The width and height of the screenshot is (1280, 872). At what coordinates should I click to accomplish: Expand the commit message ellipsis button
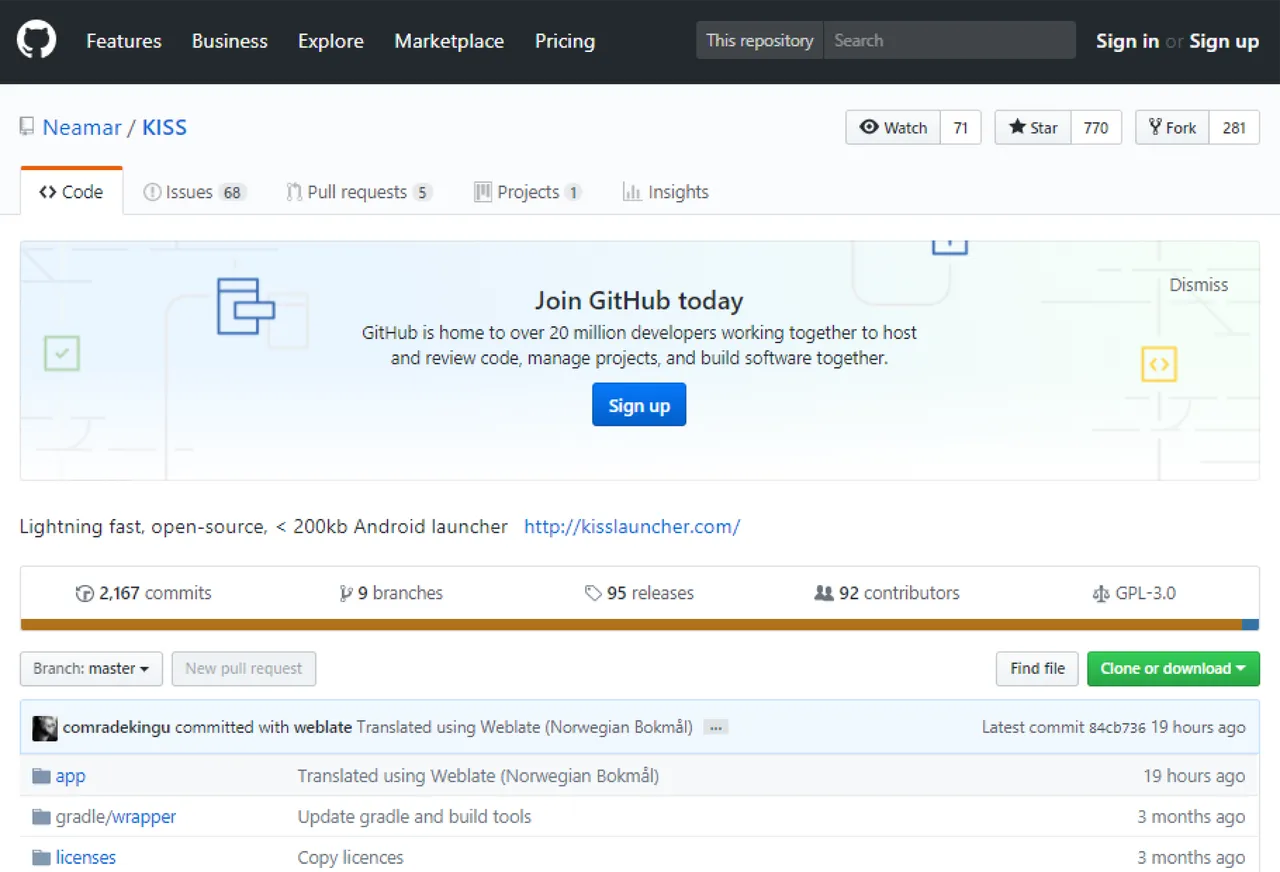tap(714, 728)
